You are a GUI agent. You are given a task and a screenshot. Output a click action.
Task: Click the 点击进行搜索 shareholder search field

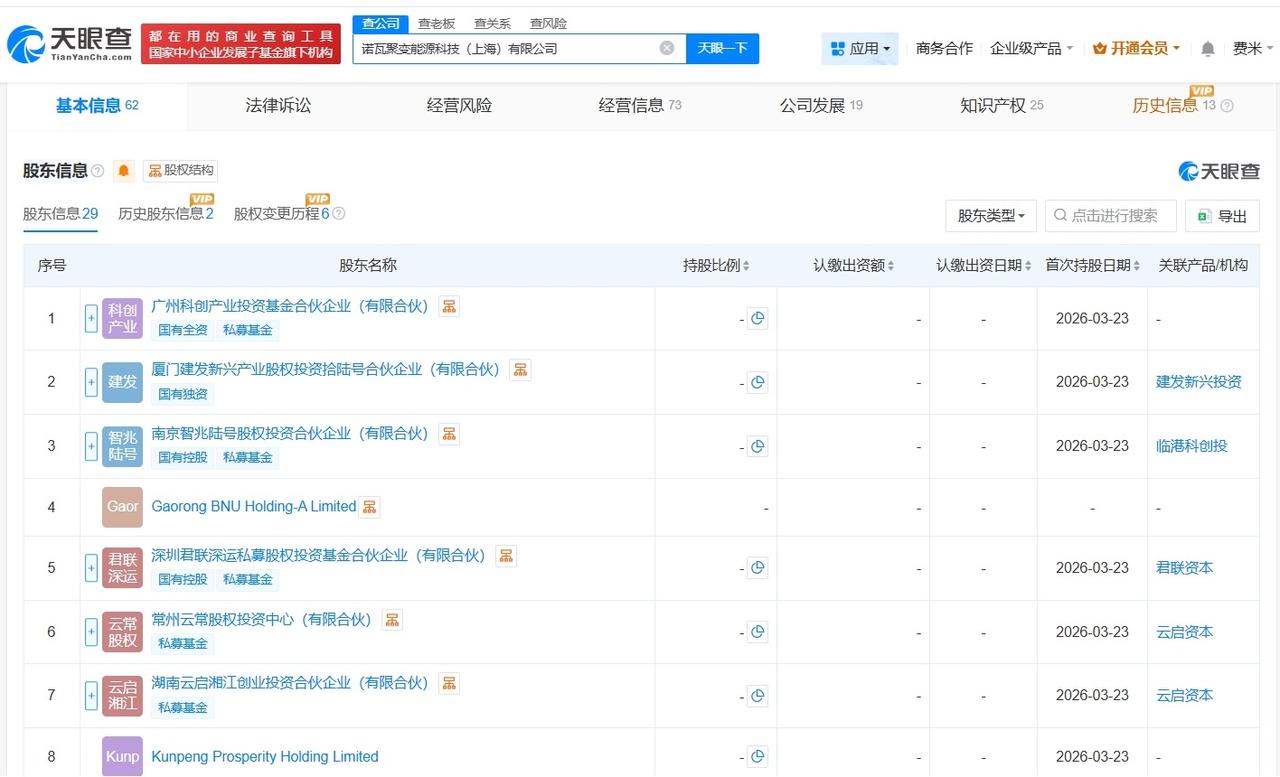point(1110,215)
